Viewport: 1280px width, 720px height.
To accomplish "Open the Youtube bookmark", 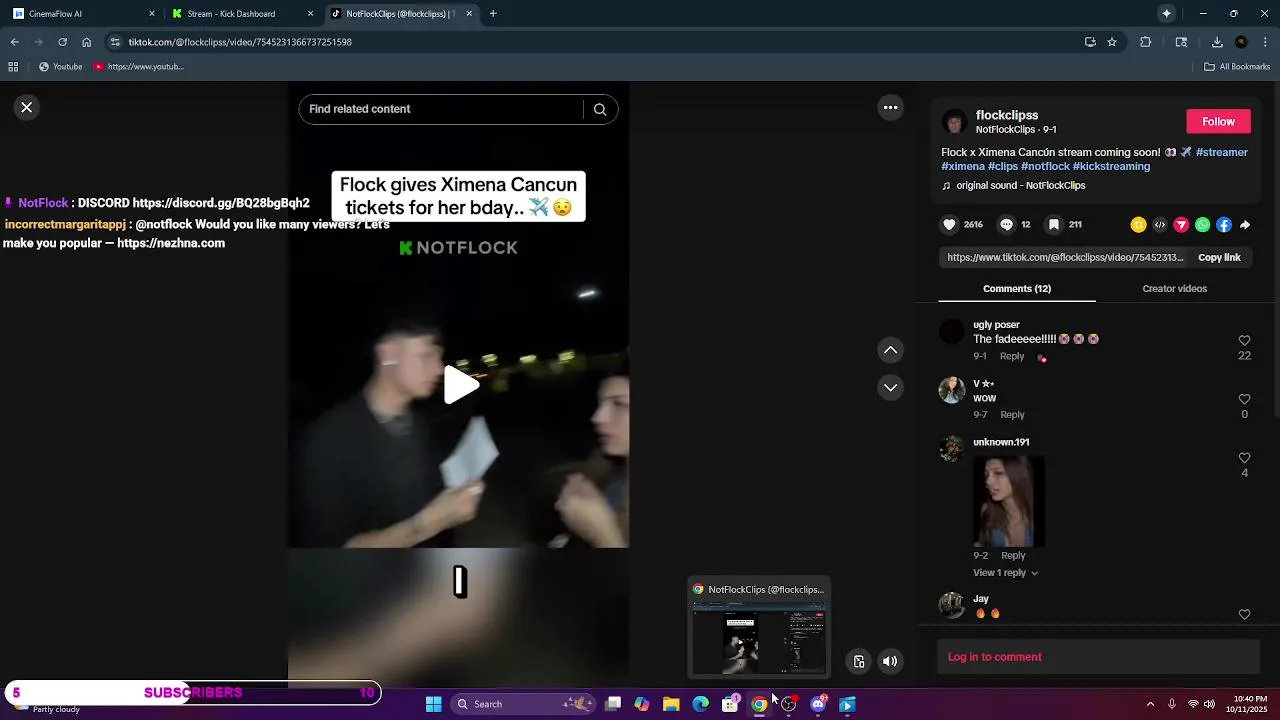I will [61, 67].
